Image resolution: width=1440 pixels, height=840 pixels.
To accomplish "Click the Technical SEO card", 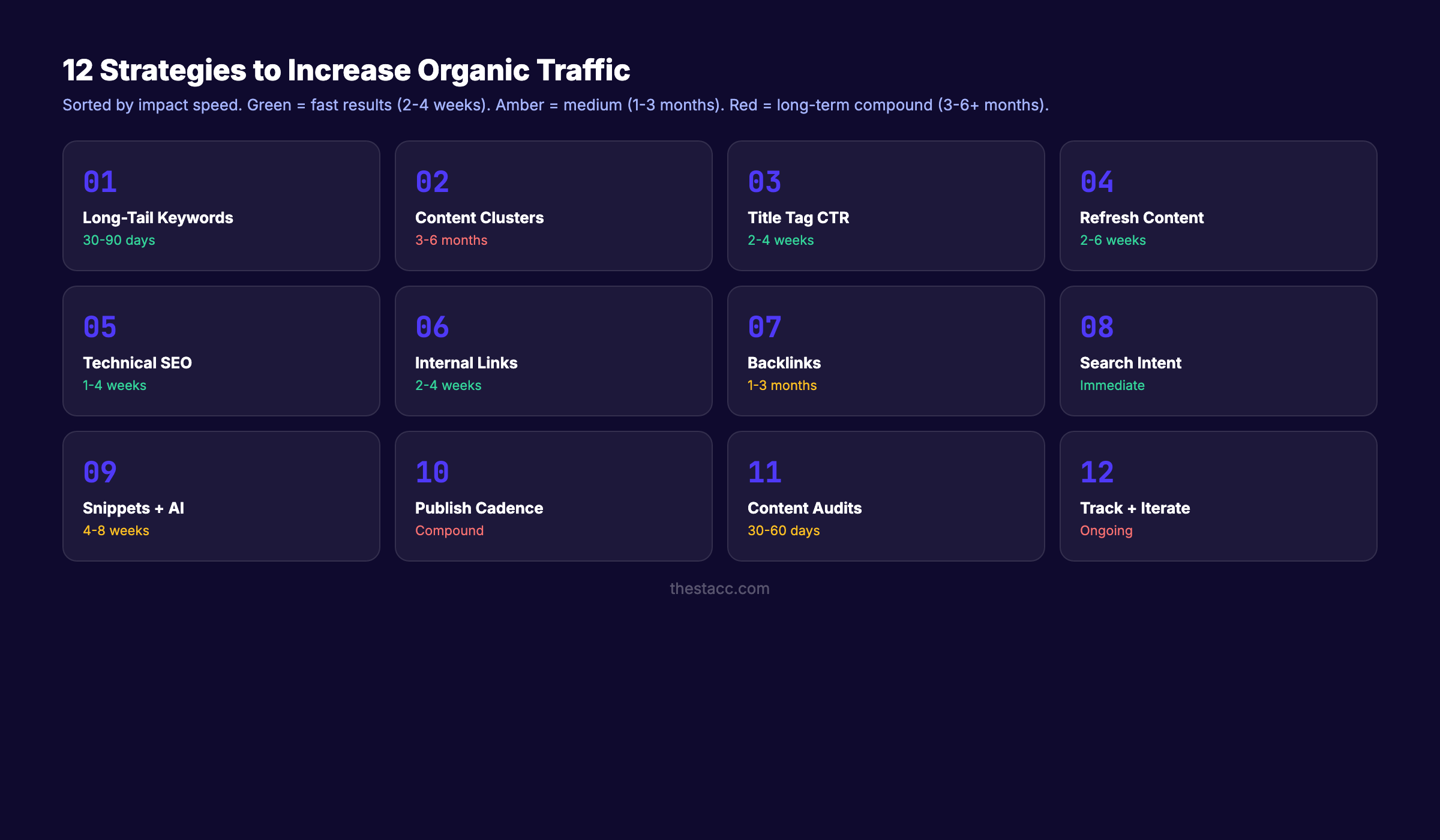I will pos(221,351).
